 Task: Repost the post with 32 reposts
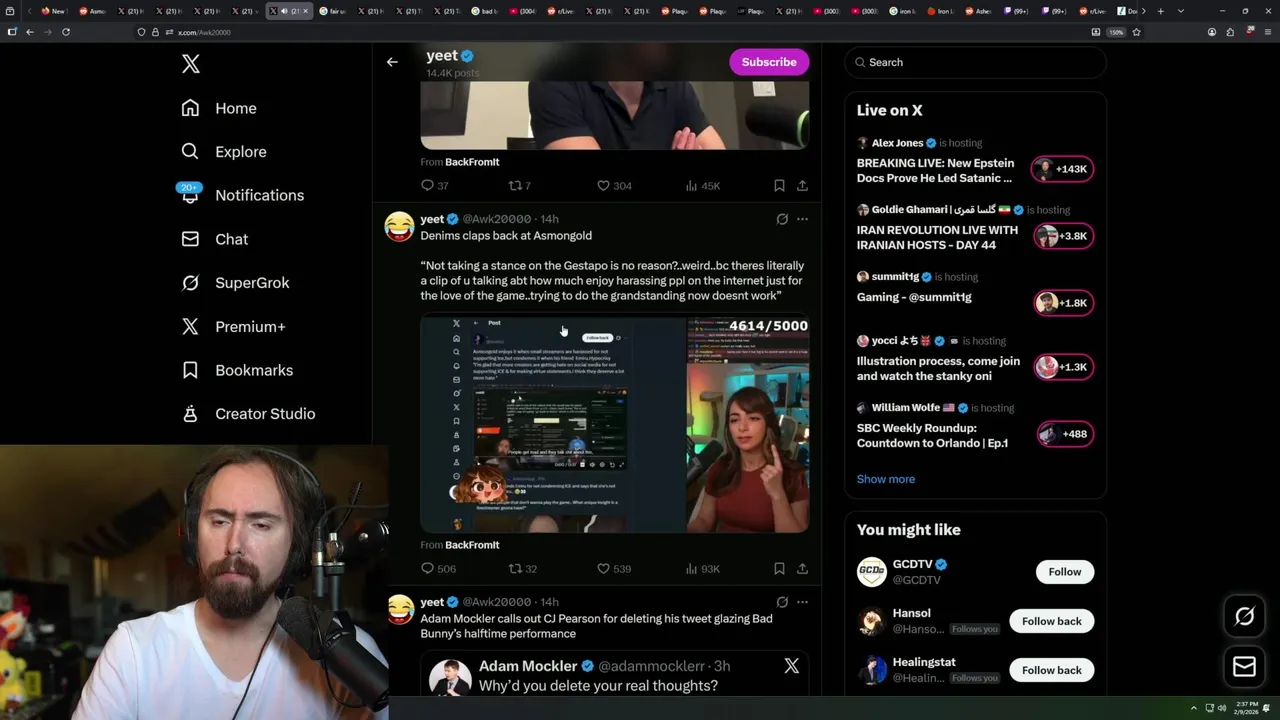tap(523, 569)
